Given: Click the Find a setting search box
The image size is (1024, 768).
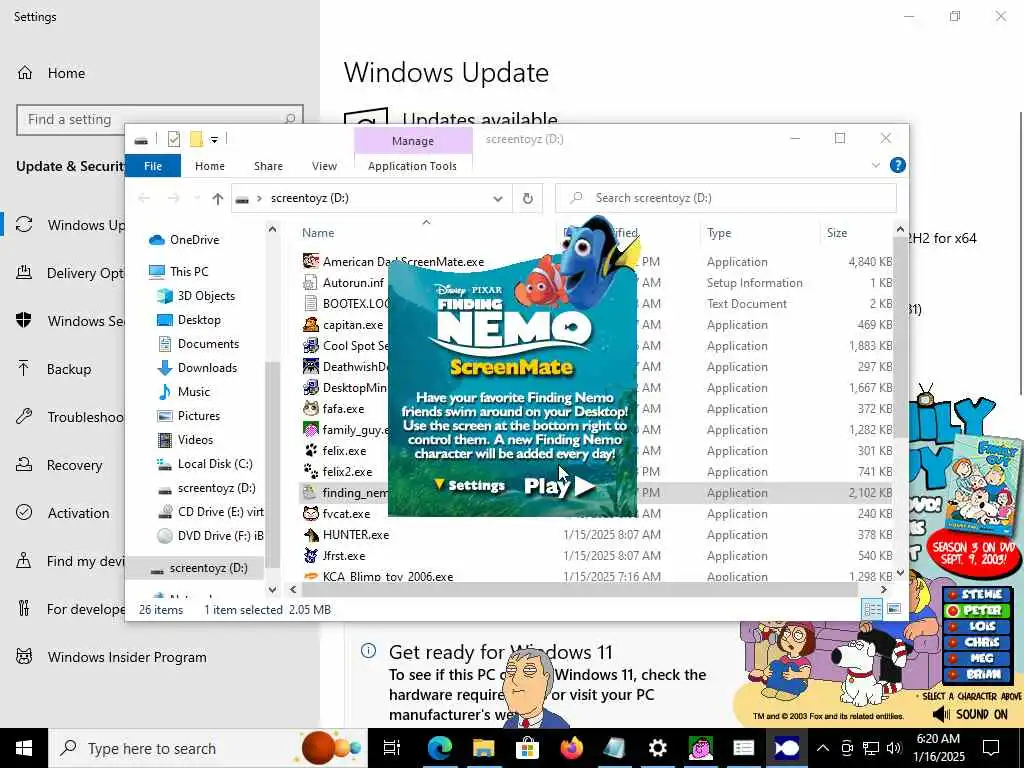Looking at the screenshot, I should (160, 120).
